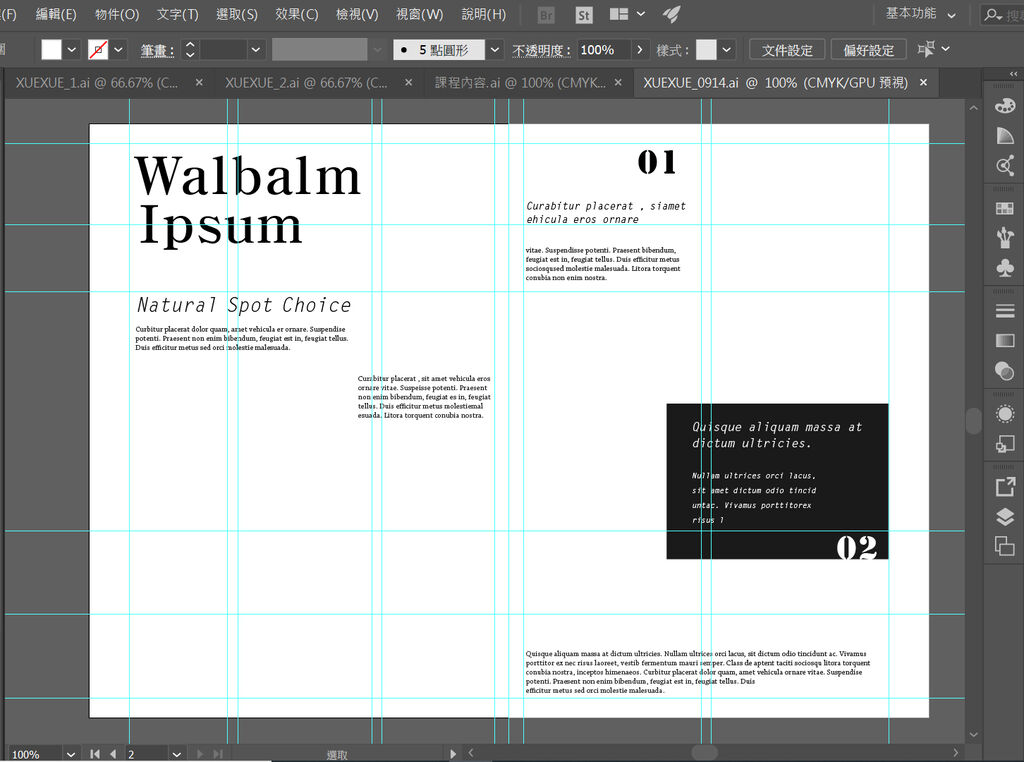Open the Gradient panel icon

[1005, 340]
